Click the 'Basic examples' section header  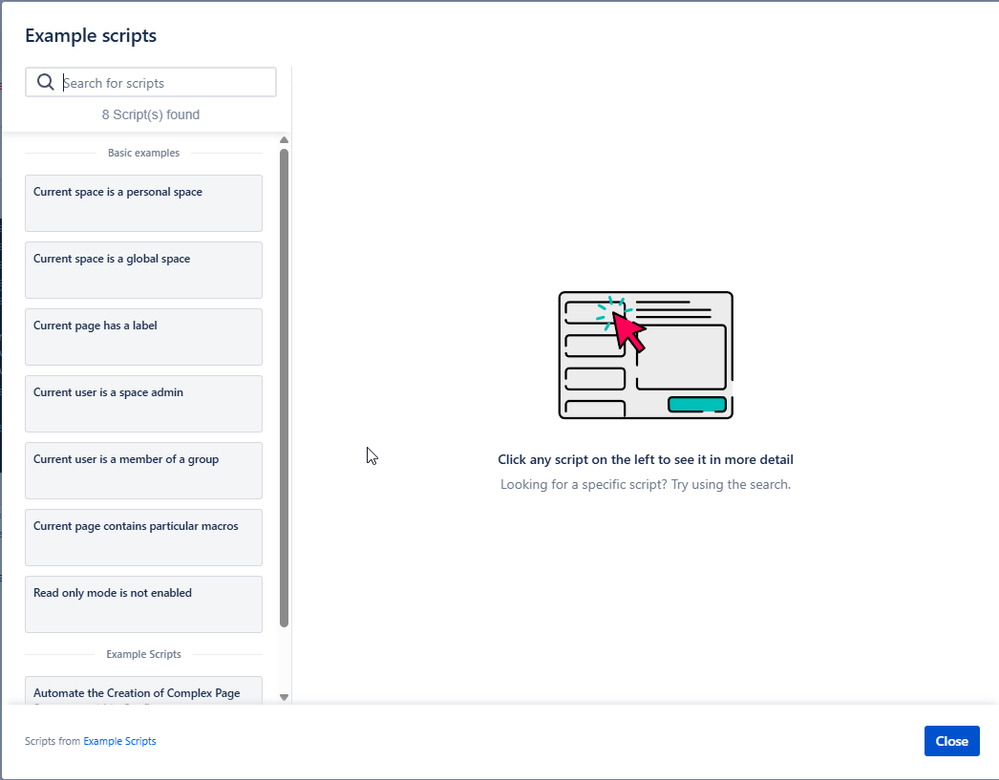click(143, 152)
